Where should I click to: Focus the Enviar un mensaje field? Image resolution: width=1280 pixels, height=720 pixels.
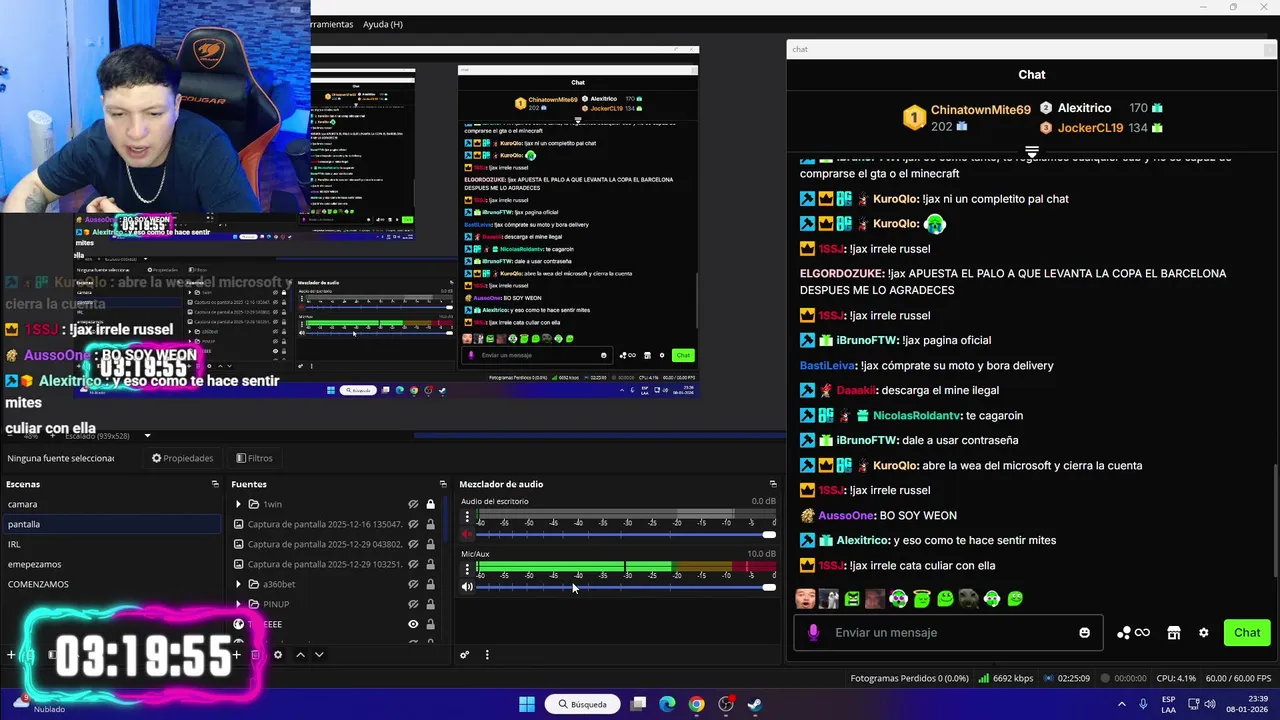(x=948, y=632)
